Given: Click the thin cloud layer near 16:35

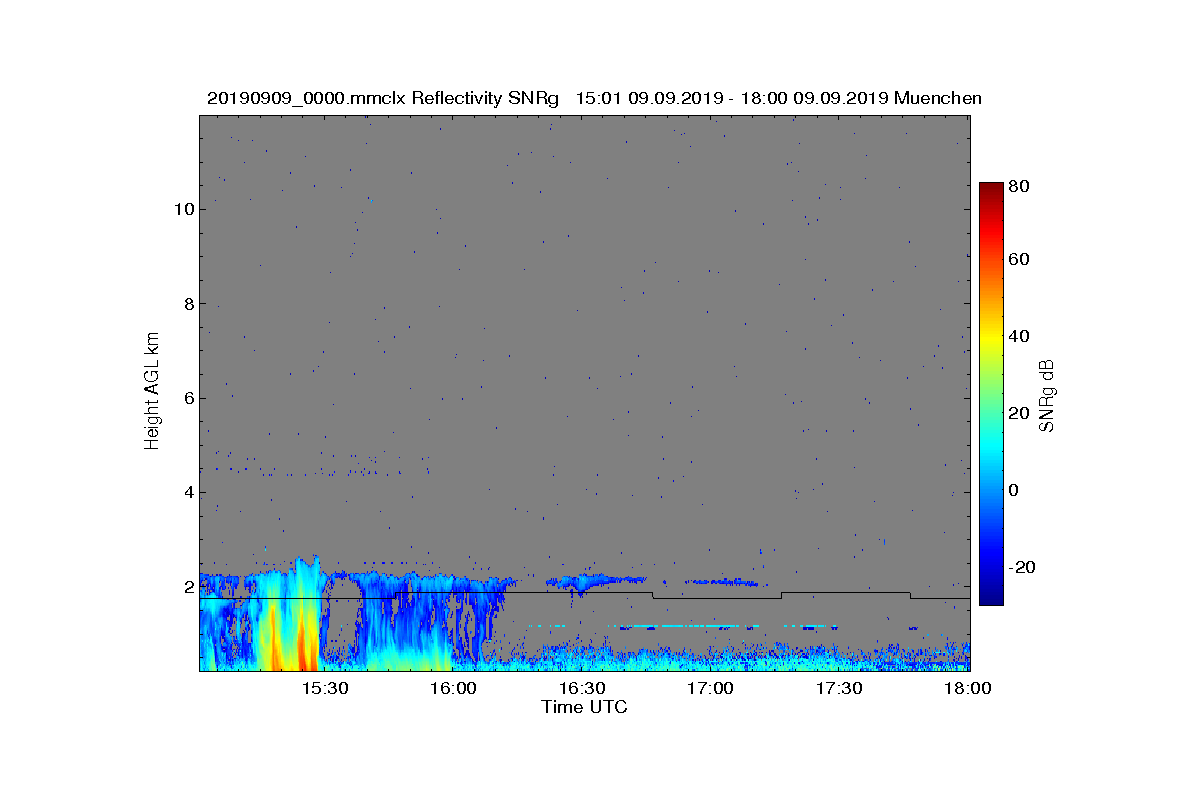Looking at the screenshot, I should [x=597, y=580].
